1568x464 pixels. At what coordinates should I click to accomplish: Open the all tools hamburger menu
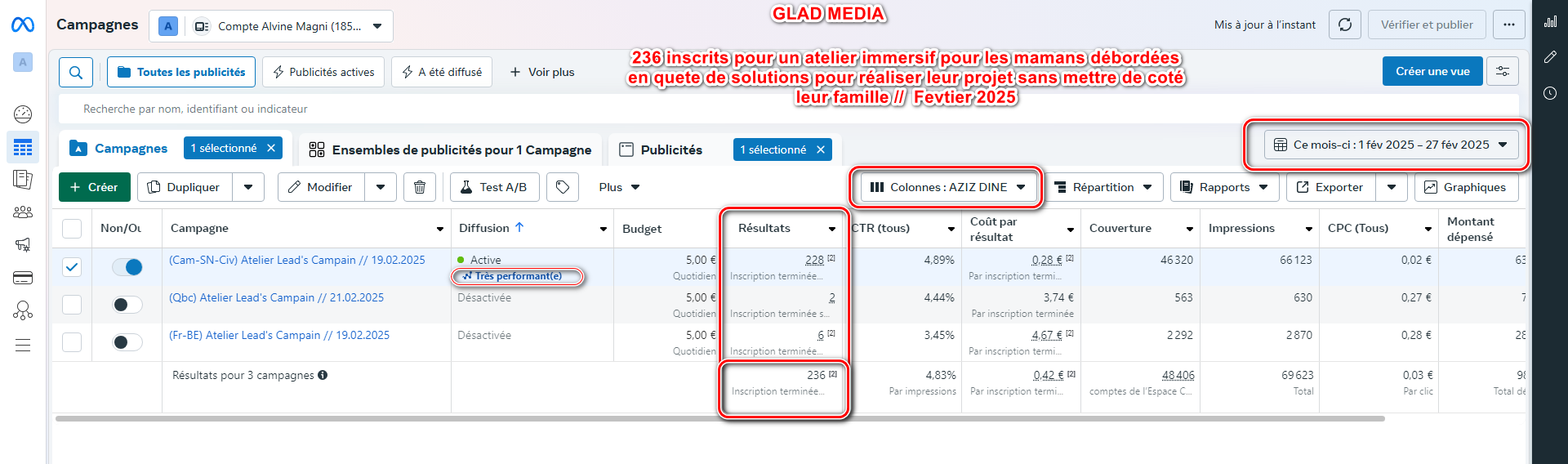(x=23, y=345)
